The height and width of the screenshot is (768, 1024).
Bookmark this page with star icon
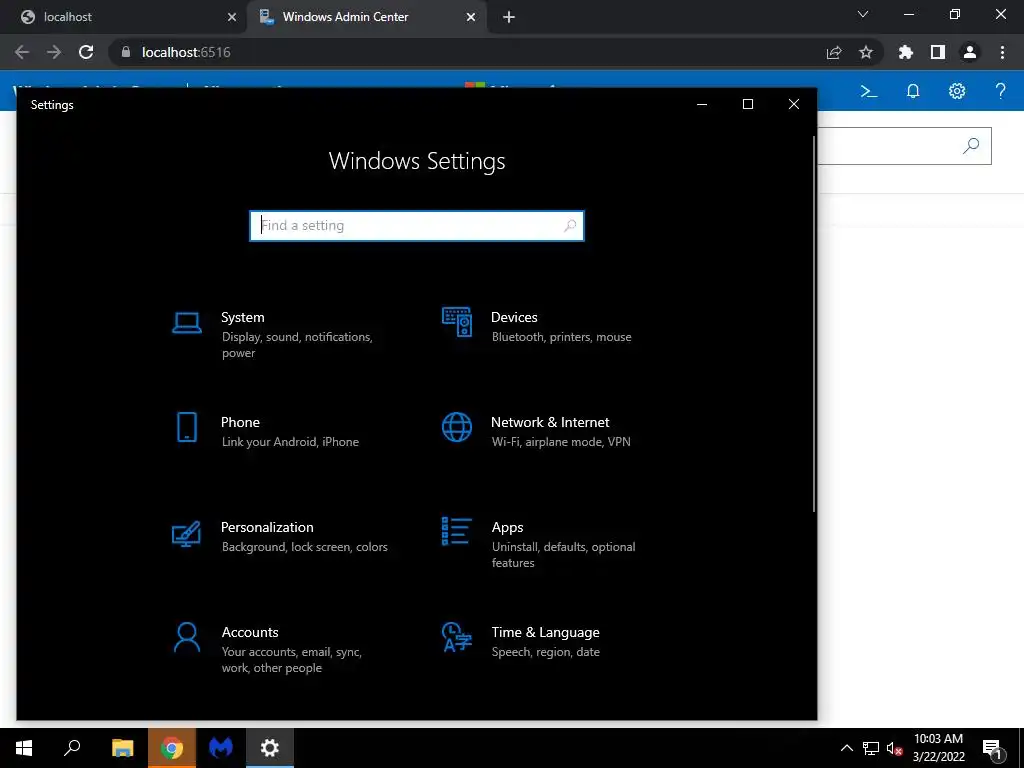click(866, 52)
